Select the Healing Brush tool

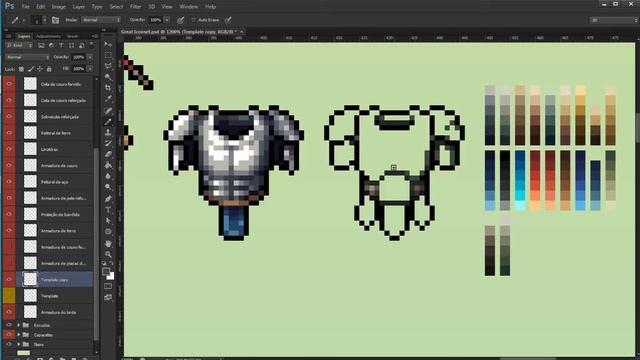click(108, 111)
